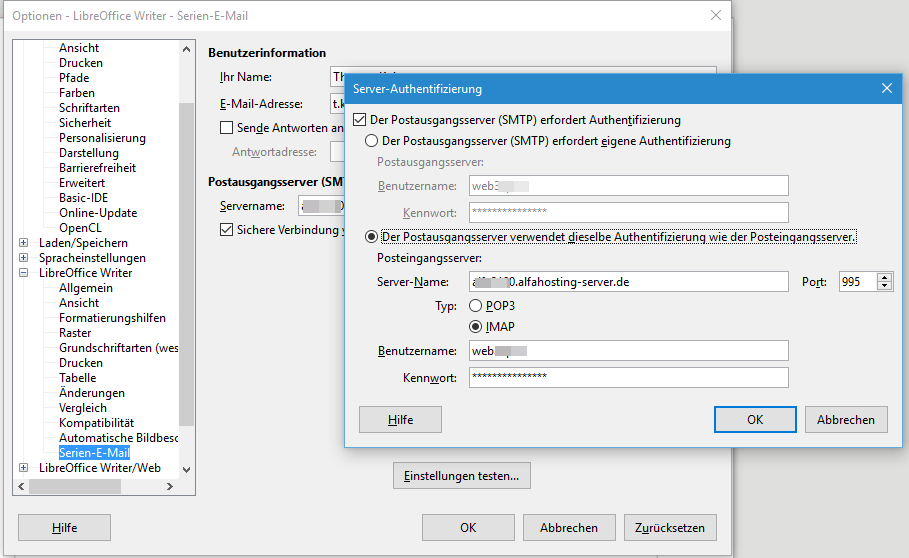Image resolution: width=909 pixels, height=558 pixels.
Task: Select Personalisierung tree item
Action: point(102,138)
